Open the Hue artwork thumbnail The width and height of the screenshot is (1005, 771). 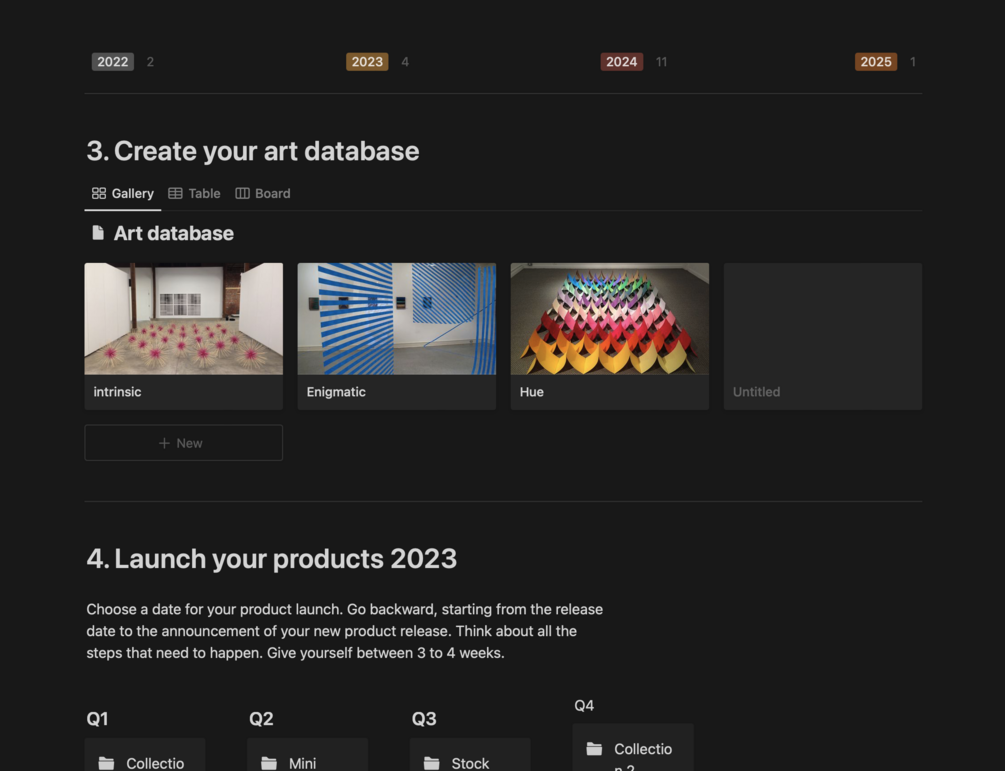610,319
